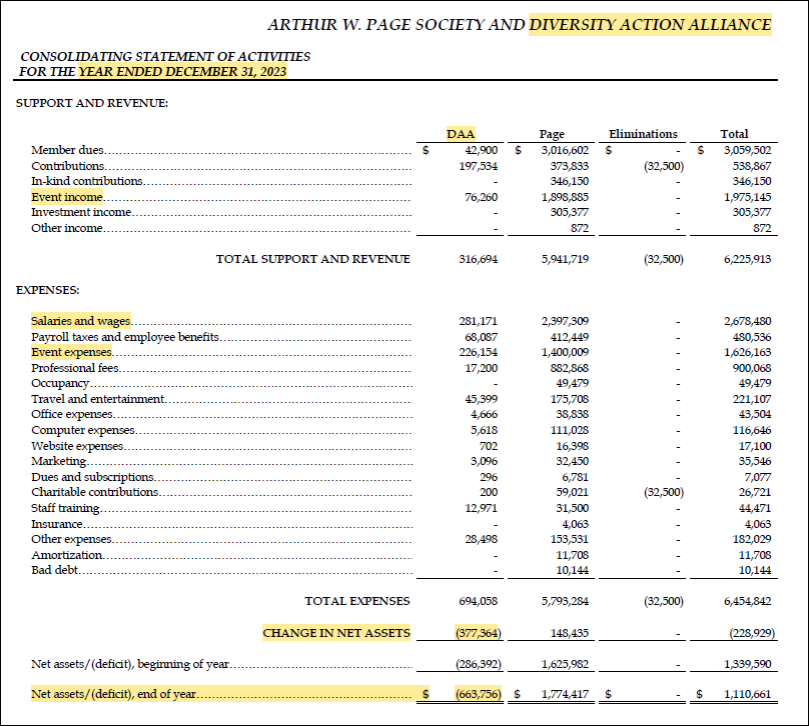Image resolution: width=809 pixels, height=726 pixels.
Task: Select the 'Investment income' row label
Action: (81, 212)
